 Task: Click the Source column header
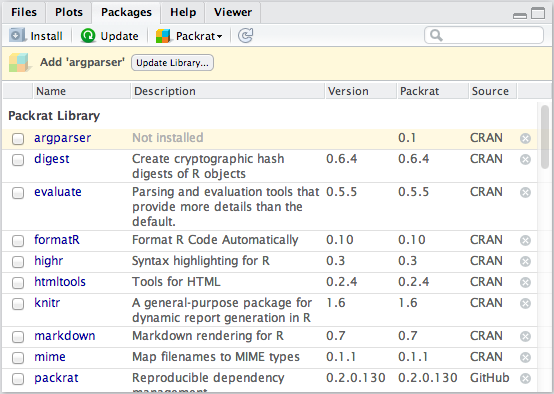(x=493, y=91)
